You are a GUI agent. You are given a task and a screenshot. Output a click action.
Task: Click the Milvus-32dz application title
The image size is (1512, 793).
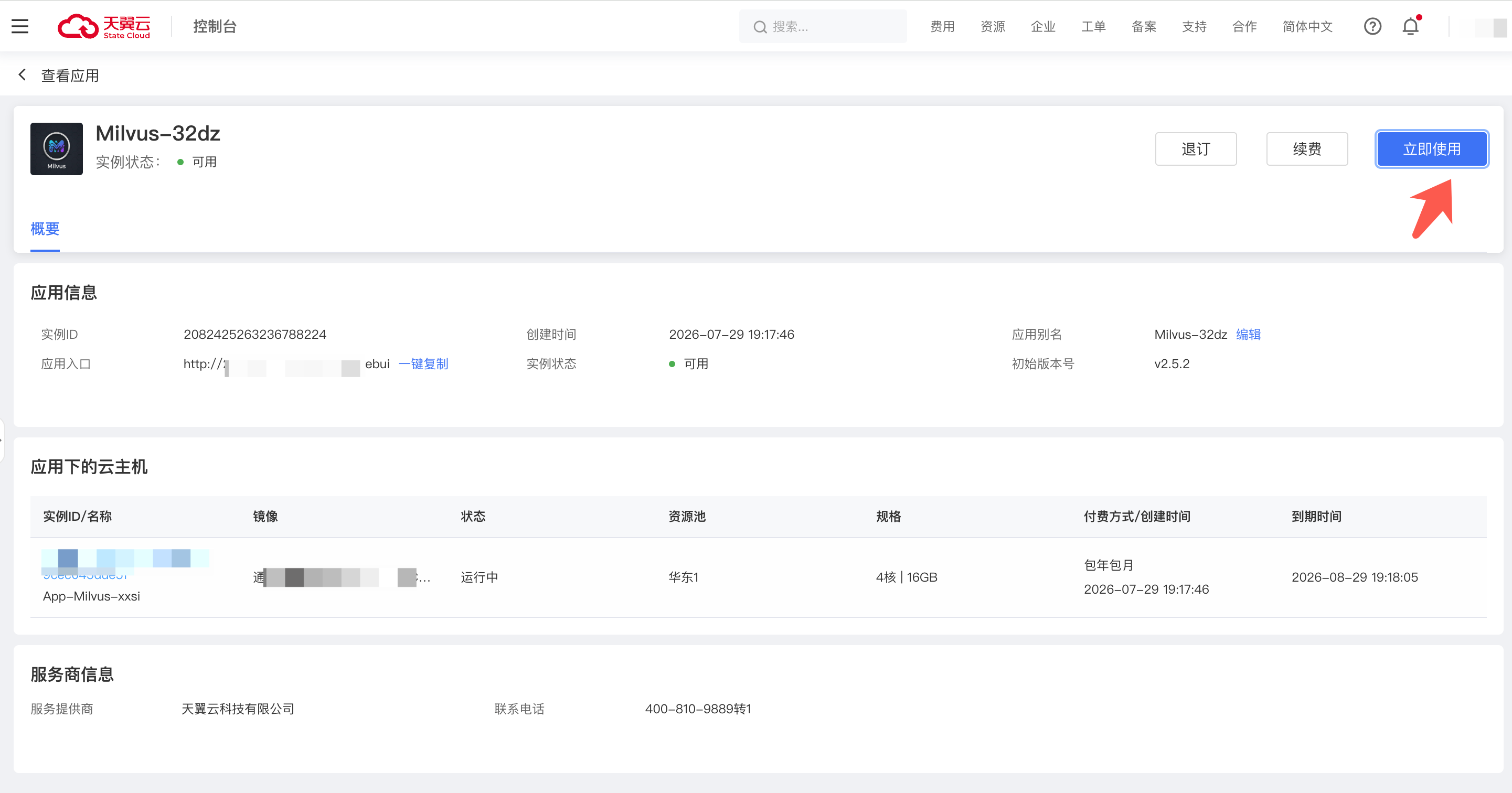(158, 134)
